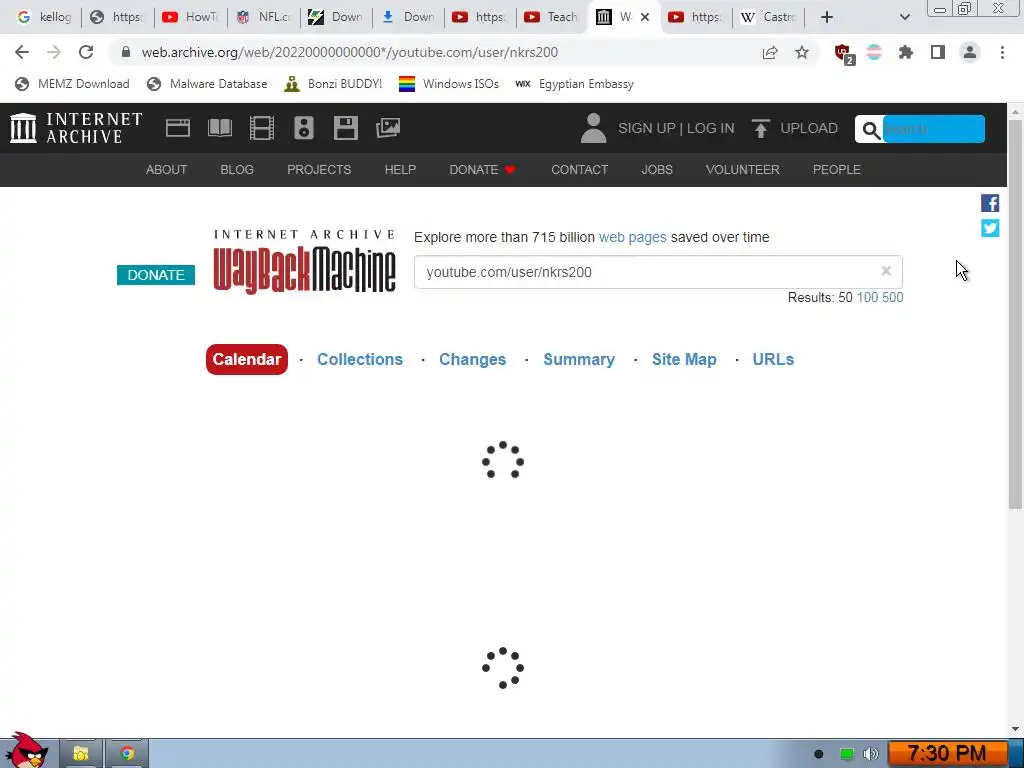Open the Chrome three-dot menu
Screen dimensions: 1024x768
coord(1002,52)
